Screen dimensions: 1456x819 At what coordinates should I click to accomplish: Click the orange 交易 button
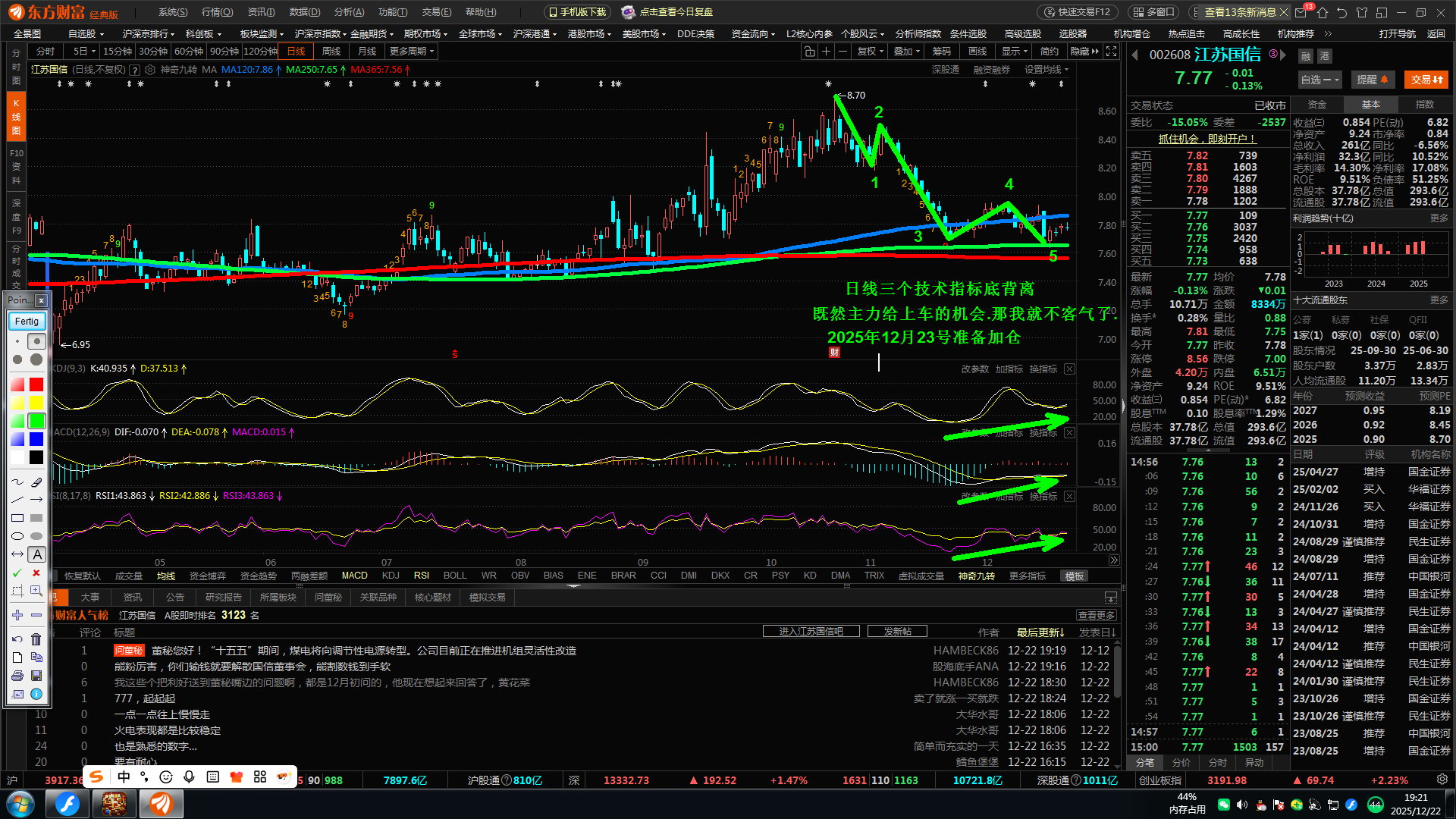1426,80
